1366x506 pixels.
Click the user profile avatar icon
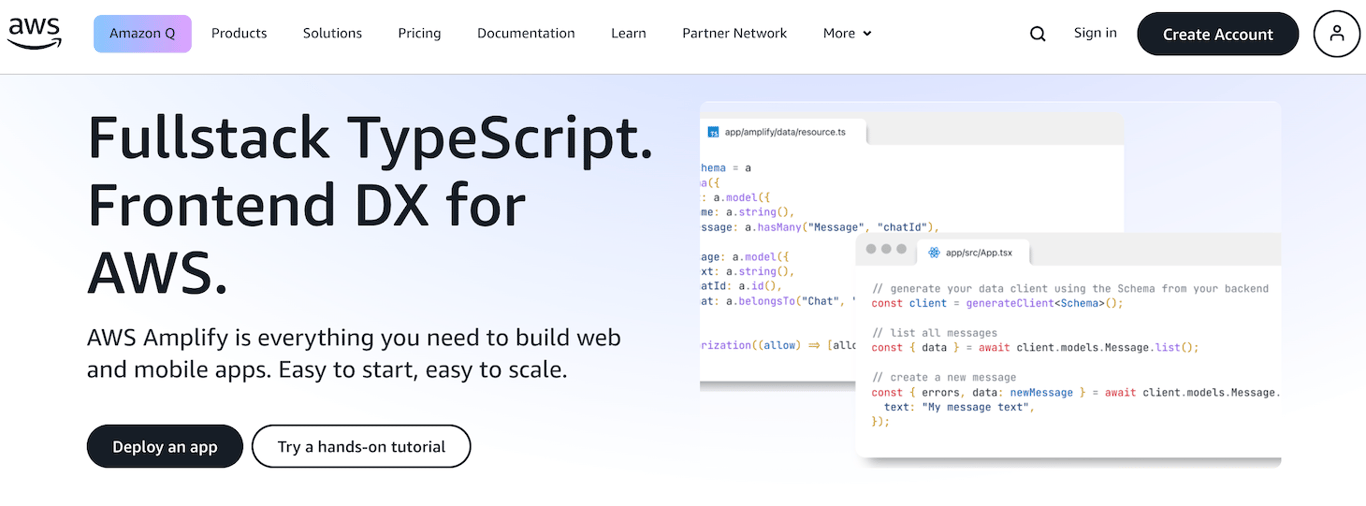pyautogui.click(x=1337, y=34)
